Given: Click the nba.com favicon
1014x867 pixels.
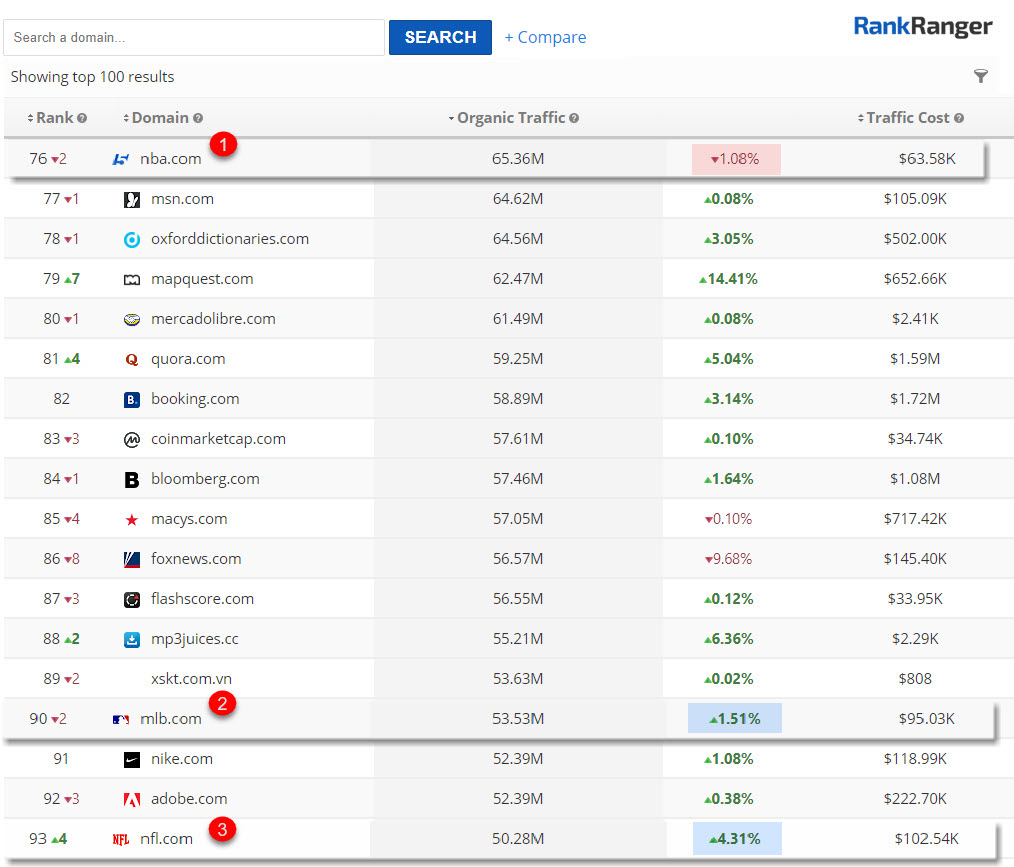Looking at the screenshot, I should [x=121, y=159].
